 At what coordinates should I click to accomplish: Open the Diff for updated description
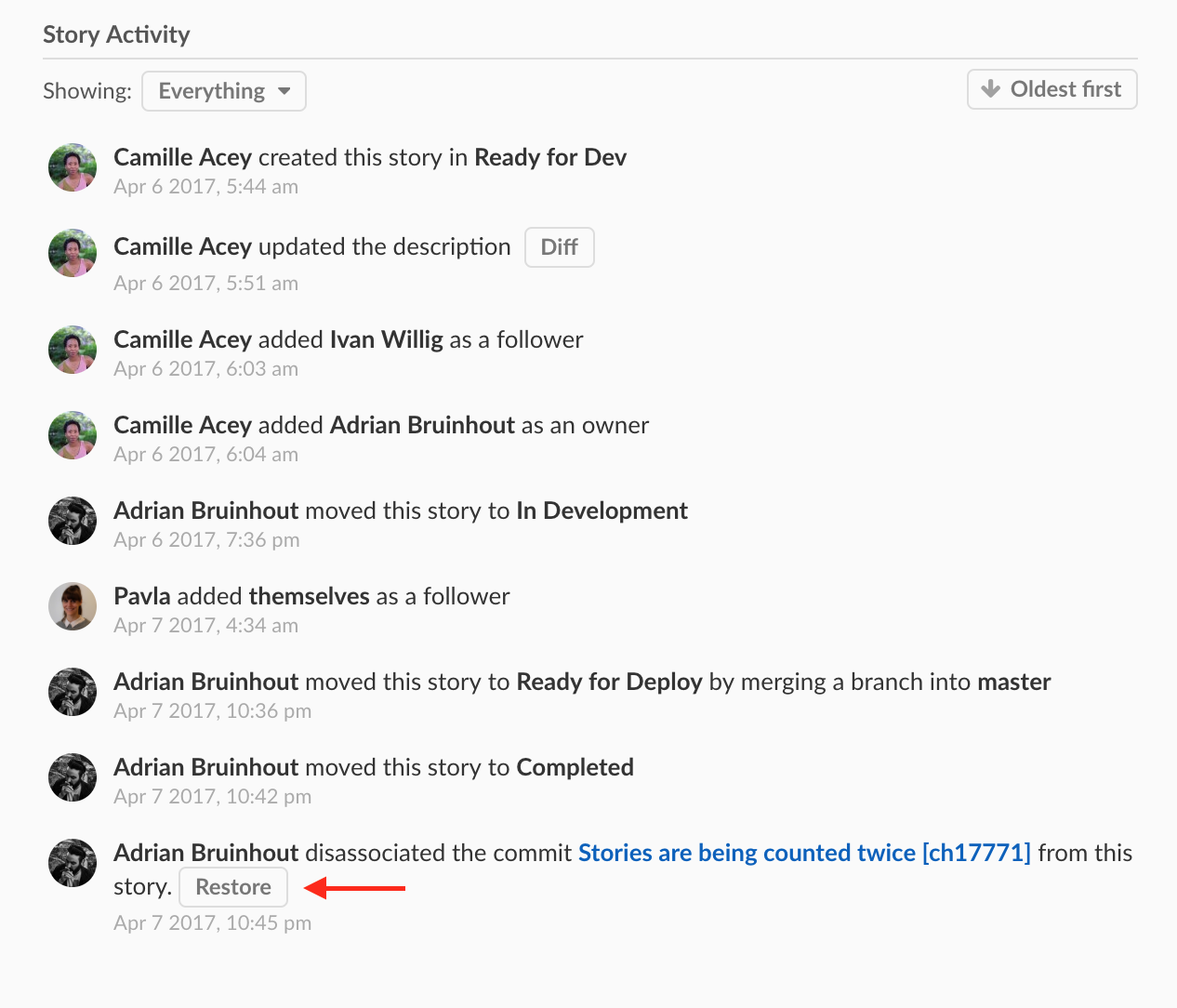coord(560,247)
